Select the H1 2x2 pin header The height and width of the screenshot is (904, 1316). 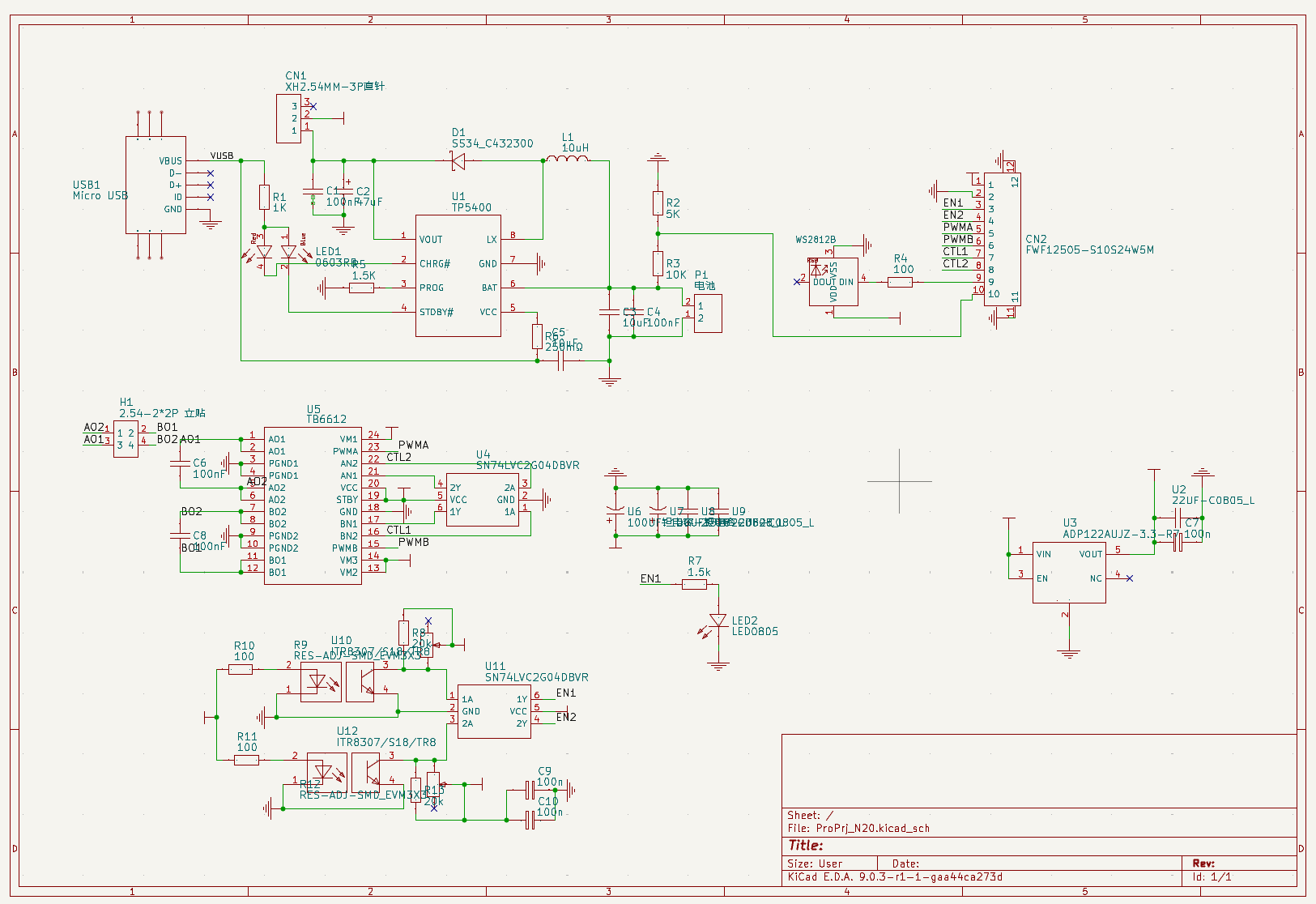(x=126, y=439)
